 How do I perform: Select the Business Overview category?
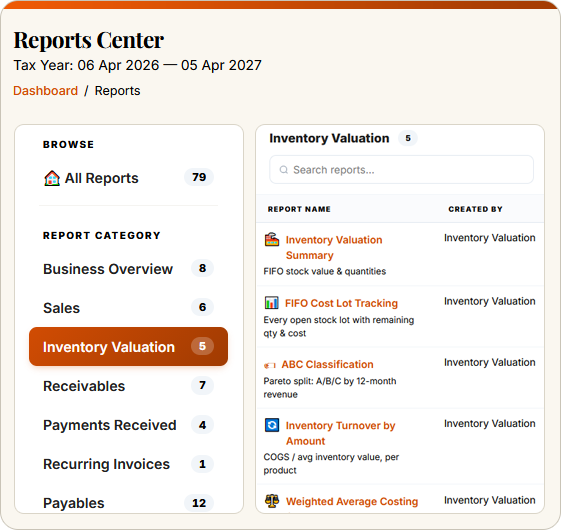(x=128, y=269)
